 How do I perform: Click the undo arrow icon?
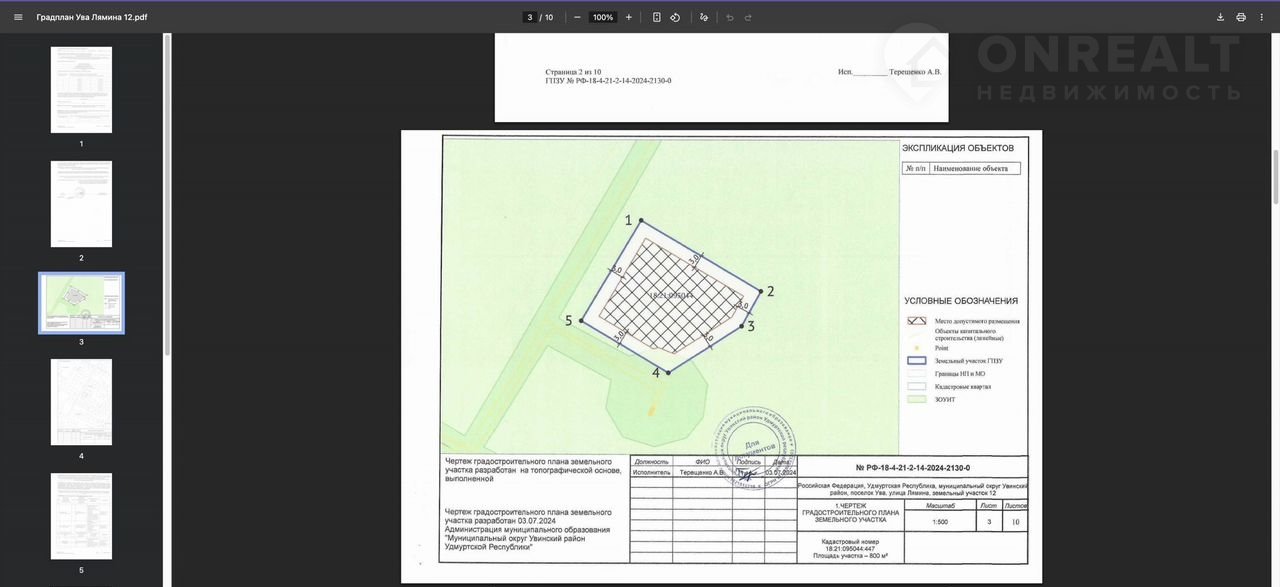point(730,17)
